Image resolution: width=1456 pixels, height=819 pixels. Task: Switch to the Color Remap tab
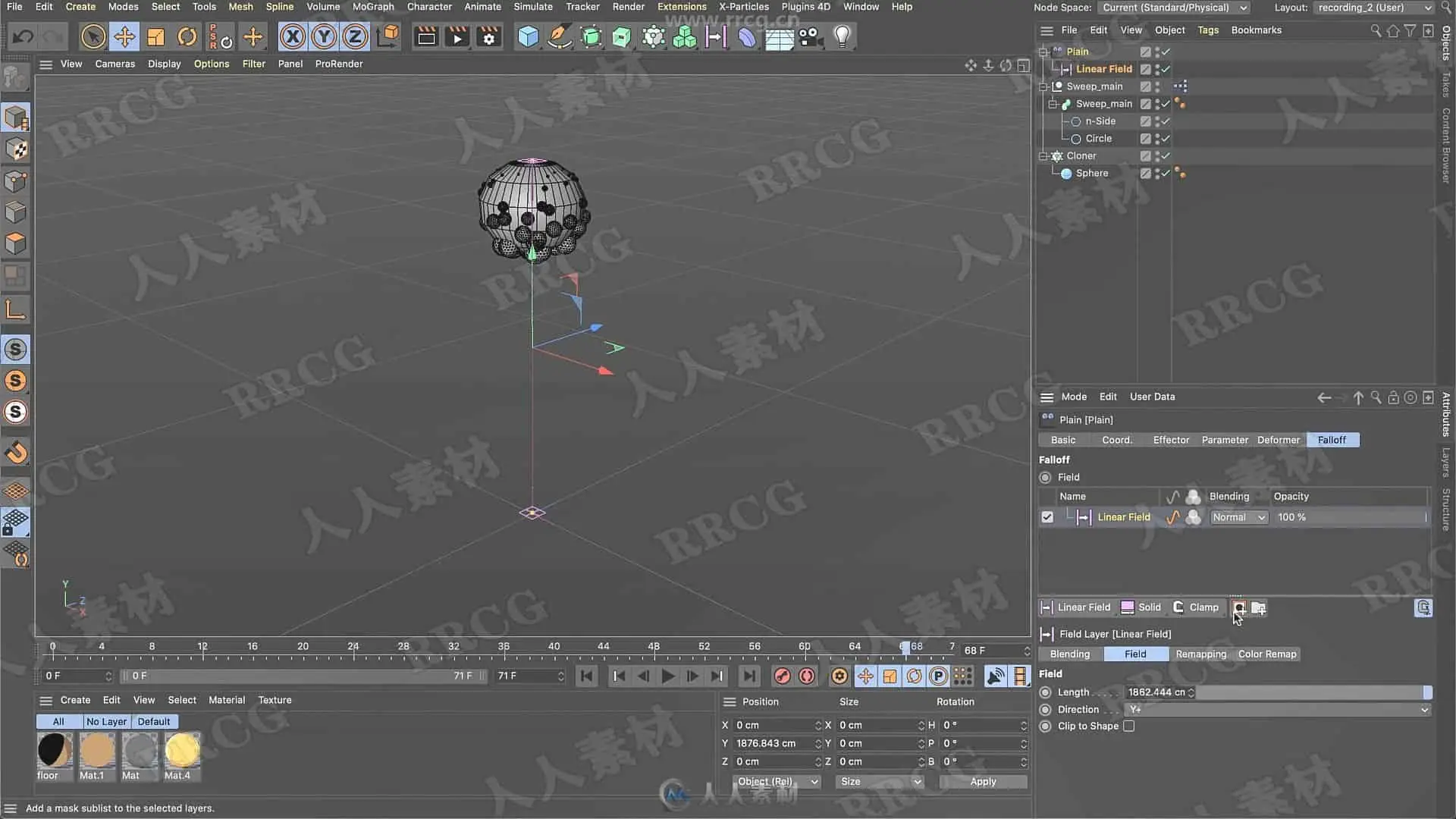[x=1267, y=654]
